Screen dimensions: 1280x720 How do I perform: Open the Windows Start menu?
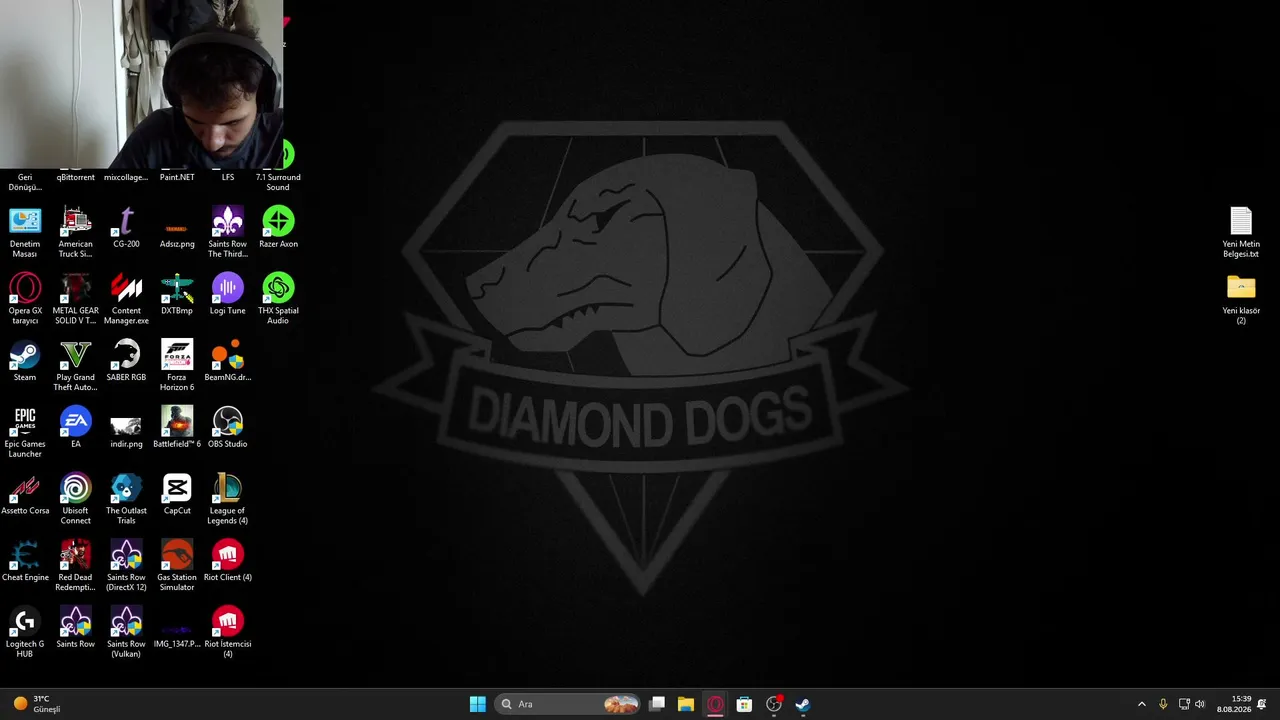(478, 704)
